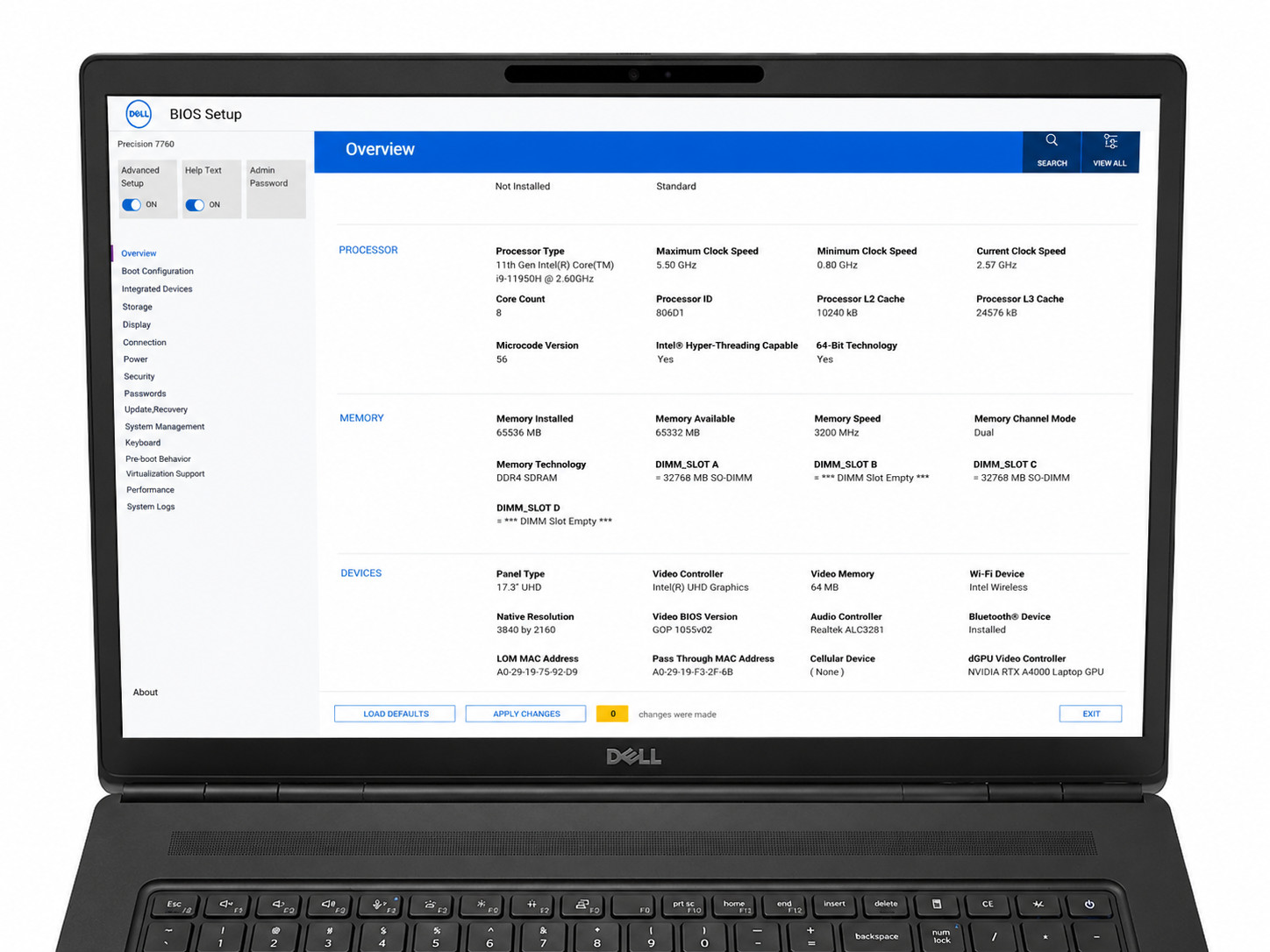Select Update,Recovery menu item
Viewport: 1270px width, 952px height.
tap(156, 409)
